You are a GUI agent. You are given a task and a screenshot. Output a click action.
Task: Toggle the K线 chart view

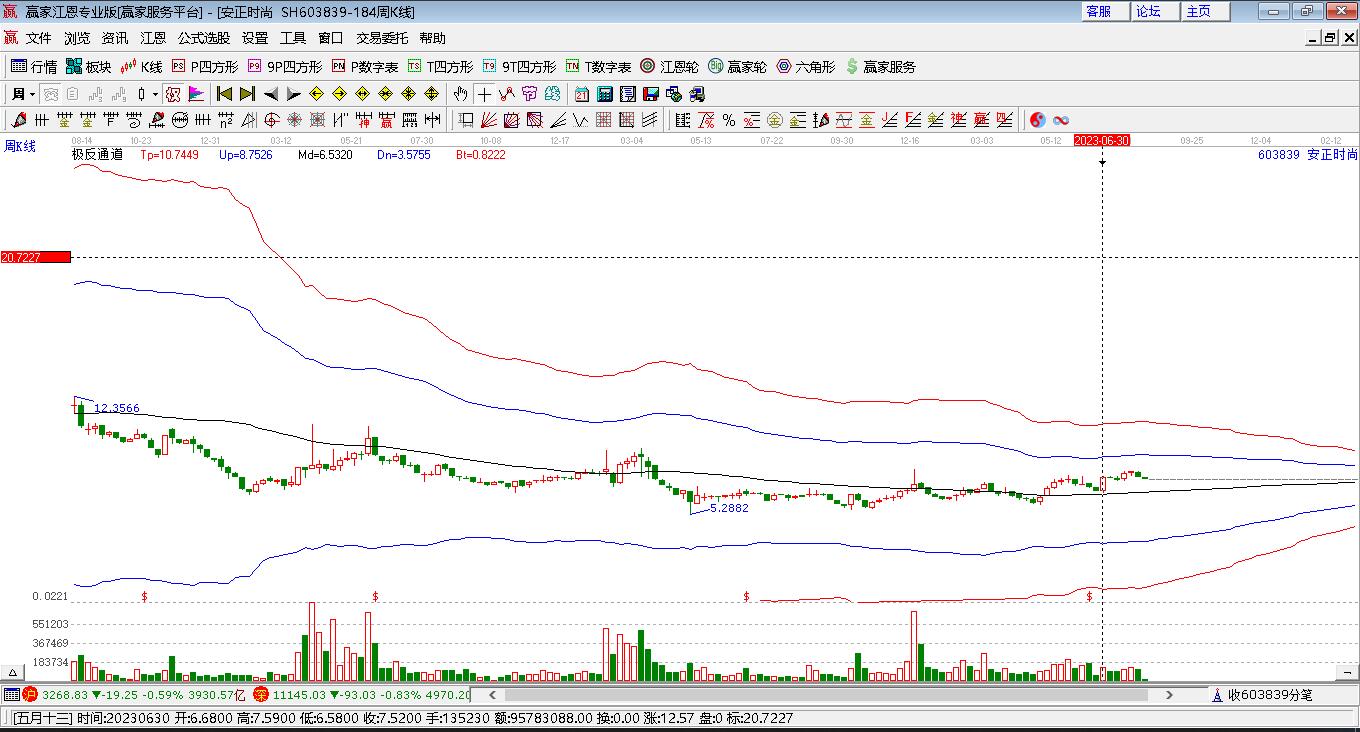(x=141, y=67)
